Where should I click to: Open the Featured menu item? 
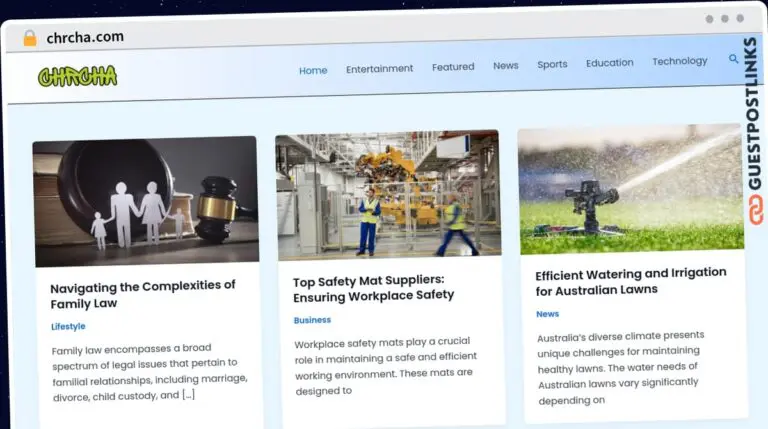[x=453, y=67]
